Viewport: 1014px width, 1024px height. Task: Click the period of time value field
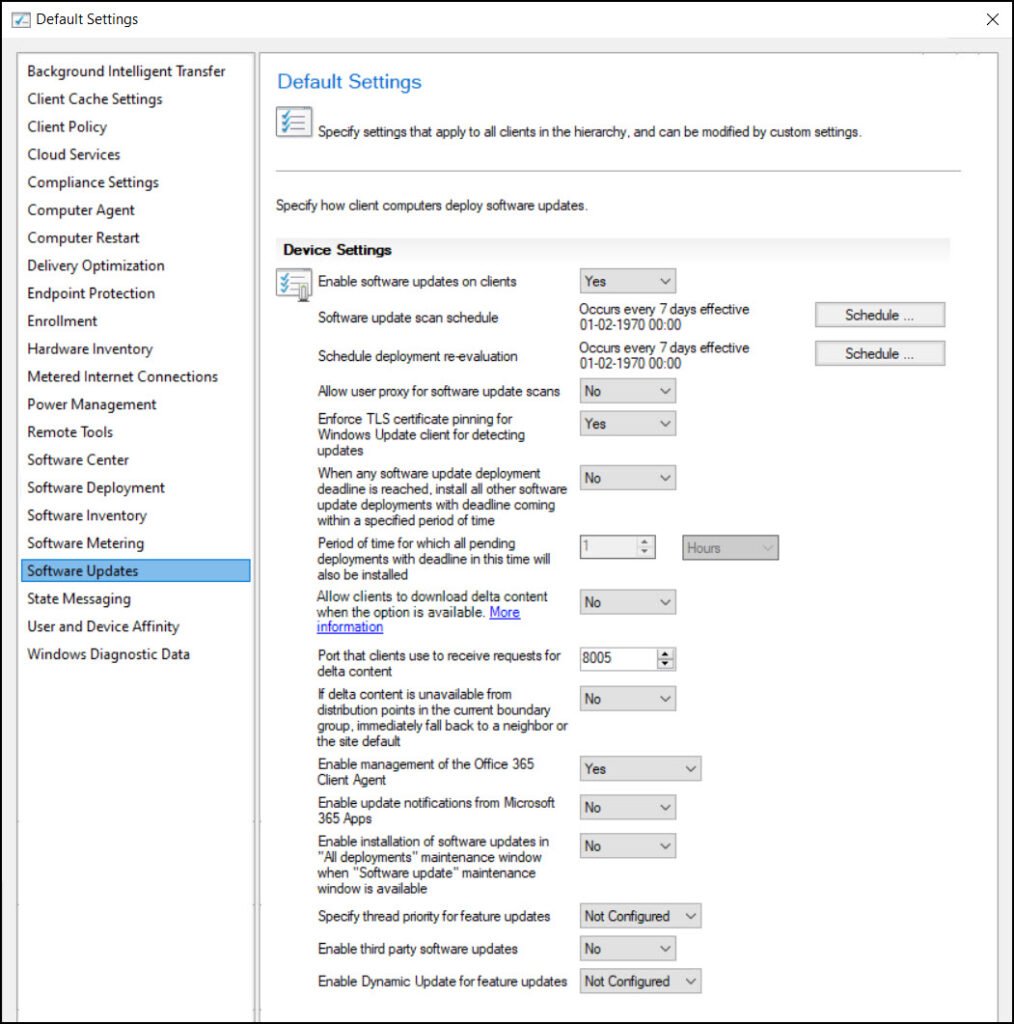[609, 547]
